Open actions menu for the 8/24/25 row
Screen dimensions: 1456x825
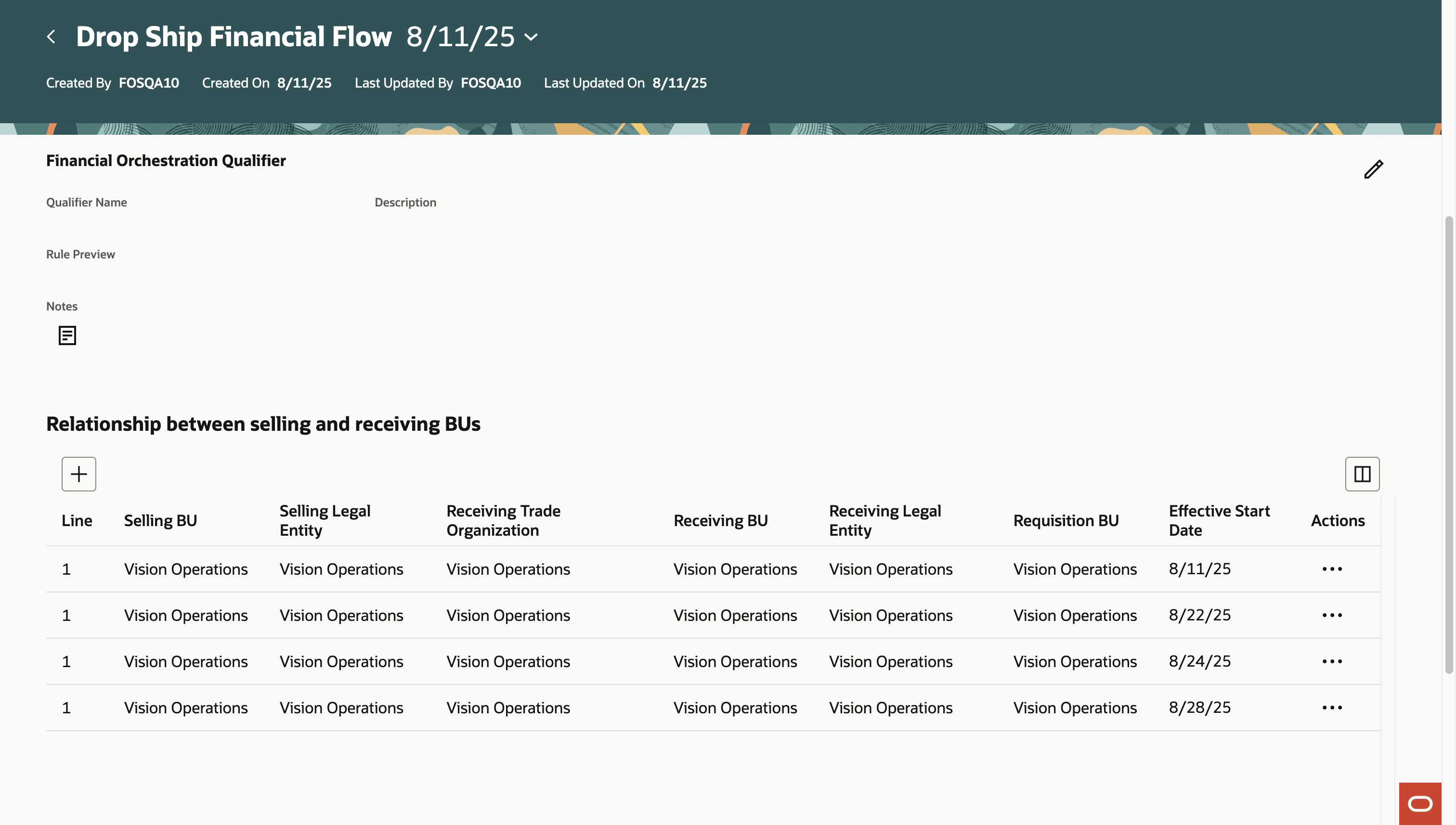click(x=1332, y=661)
